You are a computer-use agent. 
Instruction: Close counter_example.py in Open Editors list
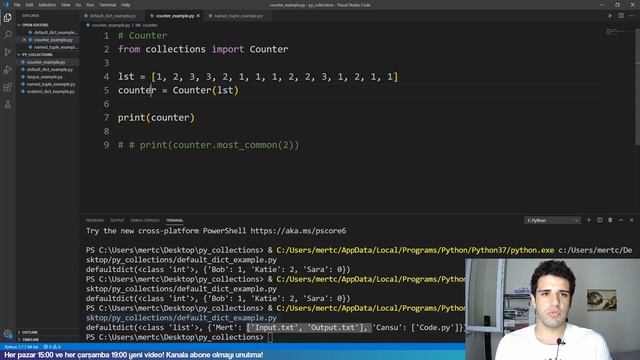(x=24, y=40)
